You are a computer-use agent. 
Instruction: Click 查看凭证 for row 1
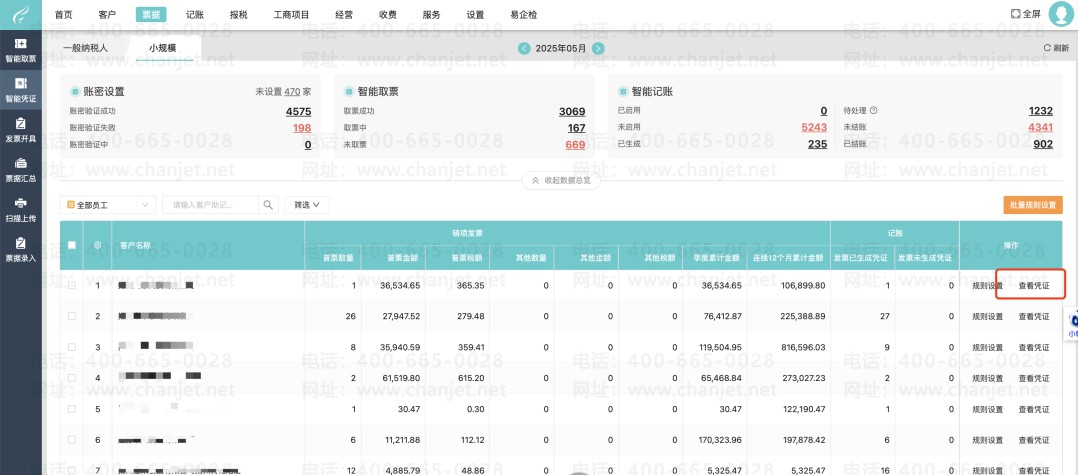tap(1034, 285)
